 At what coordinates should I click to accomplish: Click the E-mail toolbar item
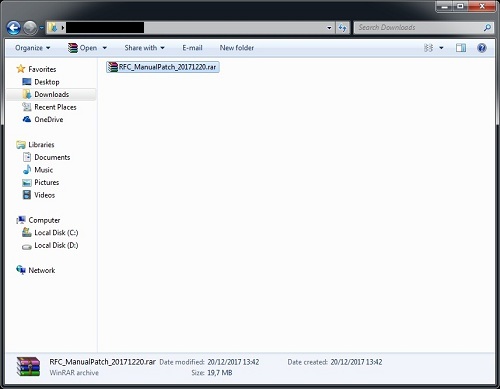point(192,48)
